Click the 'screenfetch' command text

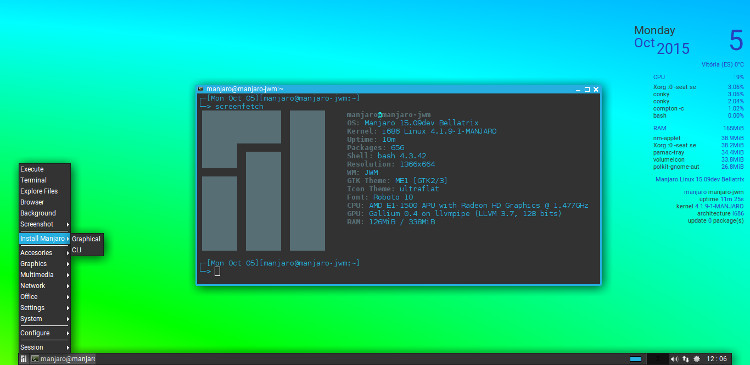239,107
